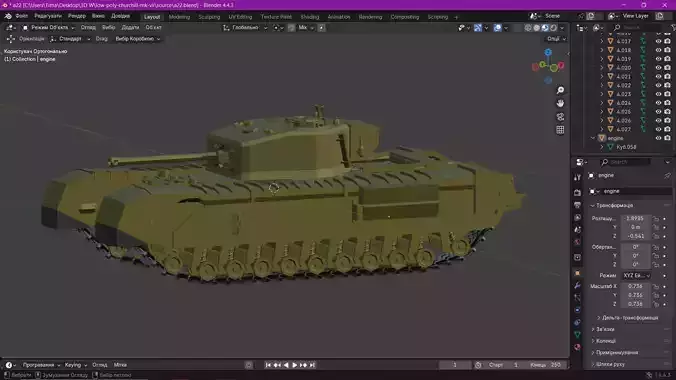Toggle the camera view icon
The height and width of the screenshot is (380, 676).
560,117
